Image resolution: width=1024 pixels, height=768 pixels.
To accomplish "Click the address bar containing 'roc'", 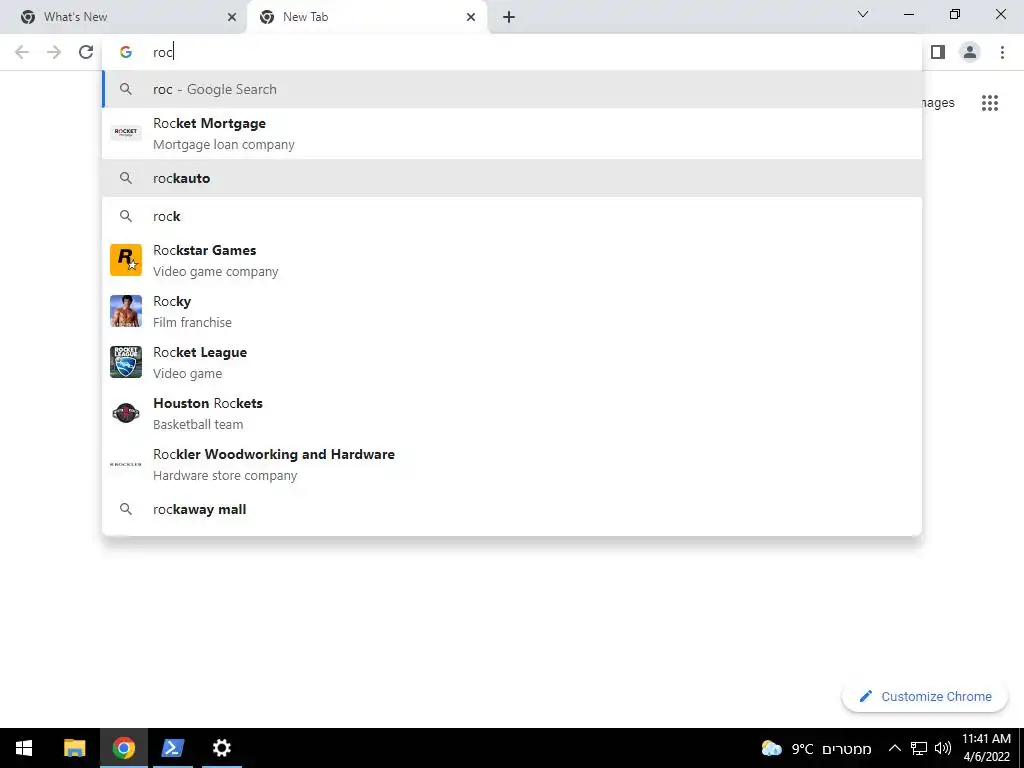I will click(512, 52).
